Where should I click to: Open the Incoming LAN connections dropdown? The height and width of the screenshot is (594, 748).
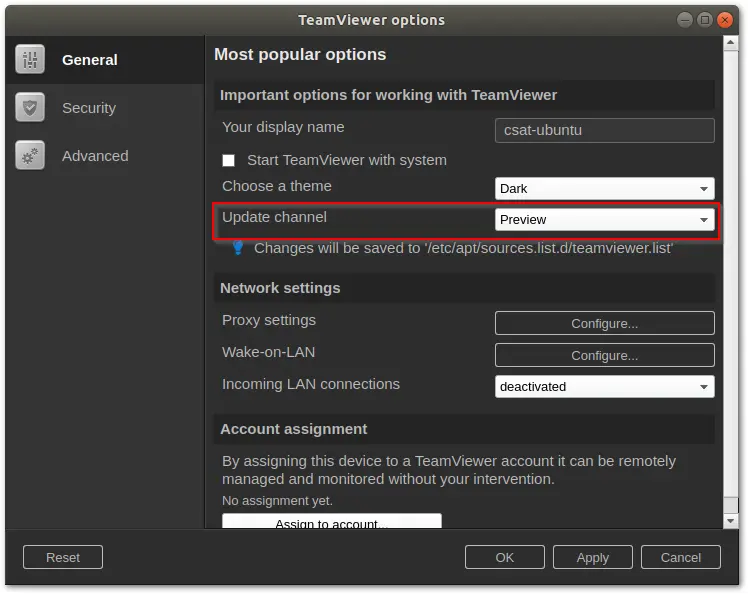[x=604, y=386]
